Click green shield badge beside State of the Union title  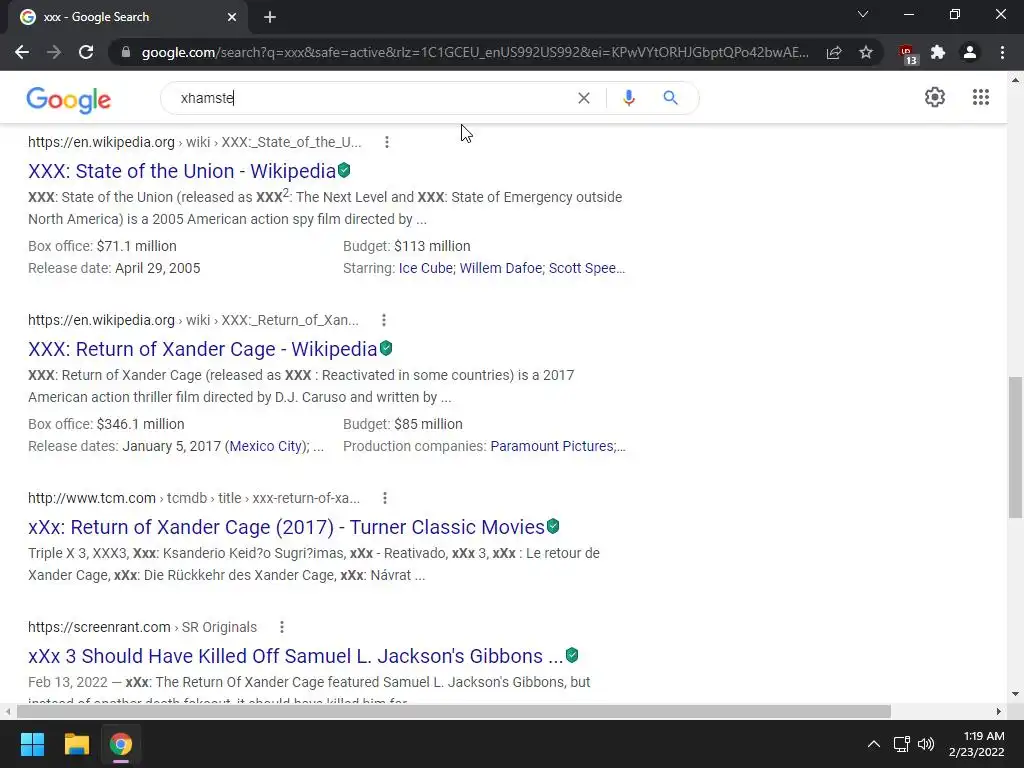[x=344, y=170]
